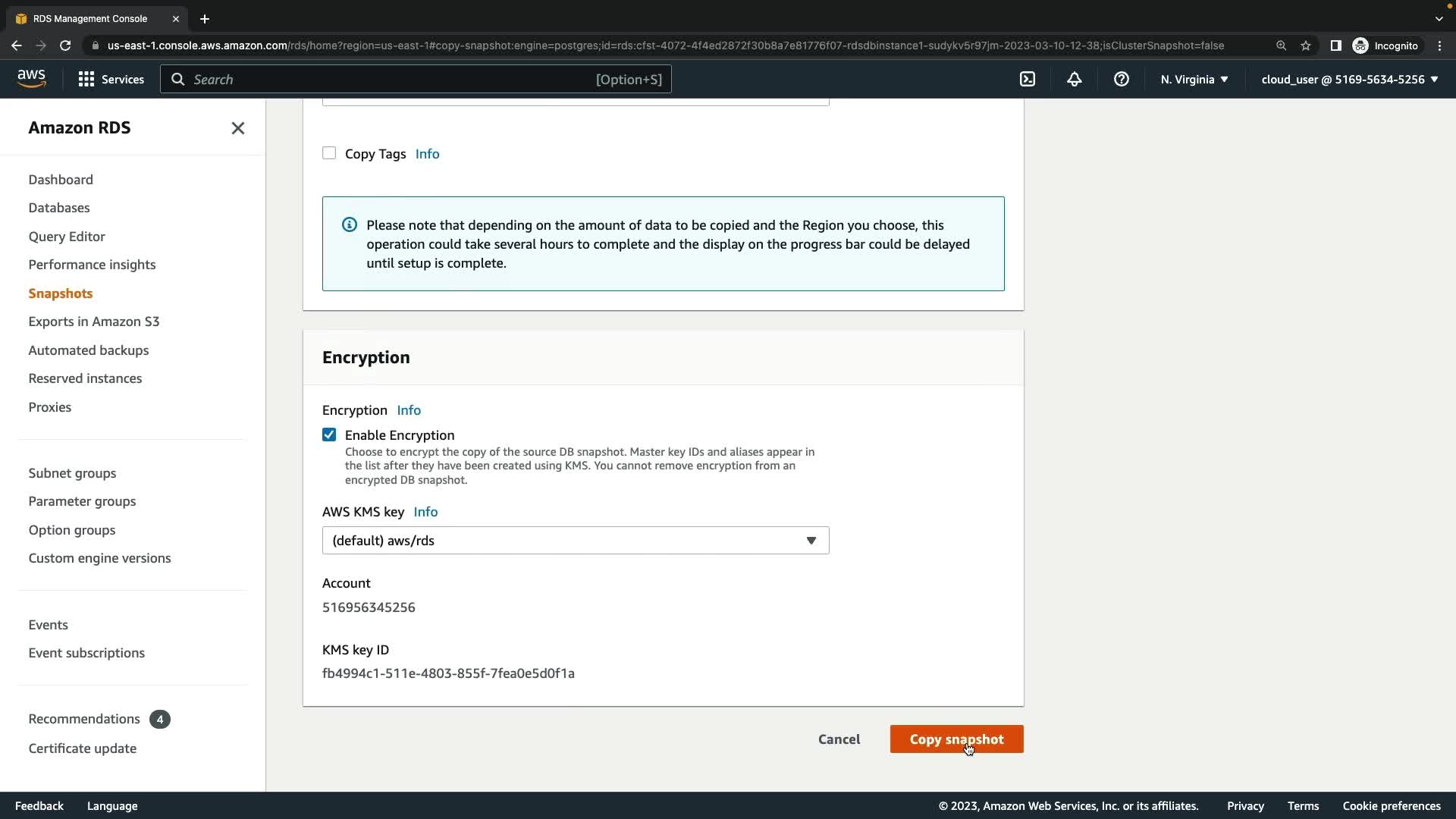Click the Copy snapshot button
The height and width of the screenshot is (819, 1456).
956,739
